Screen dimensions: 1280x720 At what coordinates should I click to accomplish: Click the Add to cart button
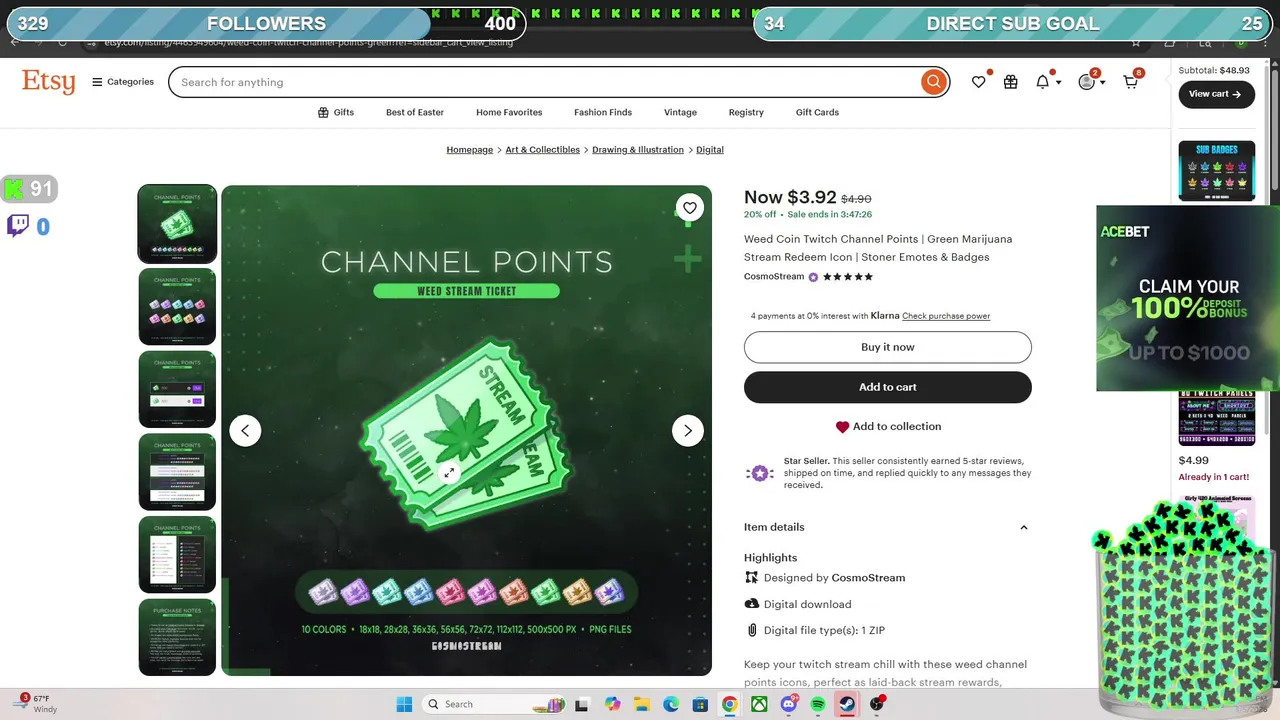(888, 387)
